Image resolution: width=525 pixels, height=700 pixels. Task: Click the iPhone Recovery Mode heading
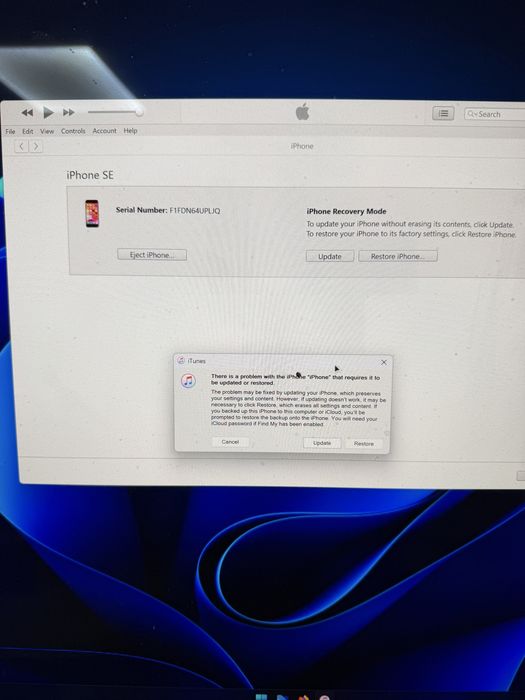click(x=346, y=211)
